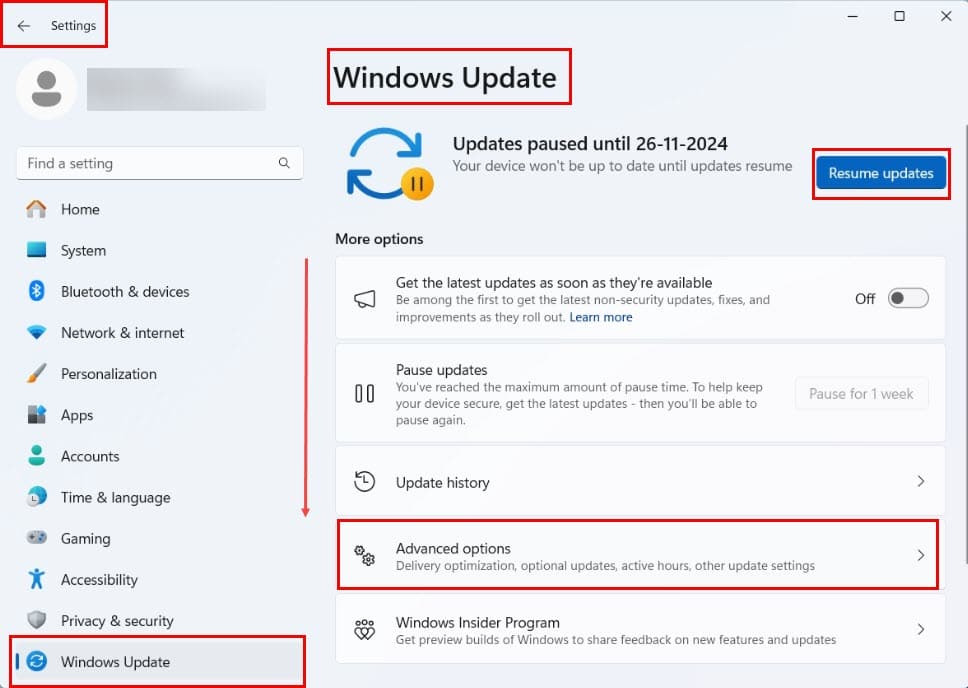Open Gaming settings
The height and width of the screenshot is (688, 968).
[159, 538]
